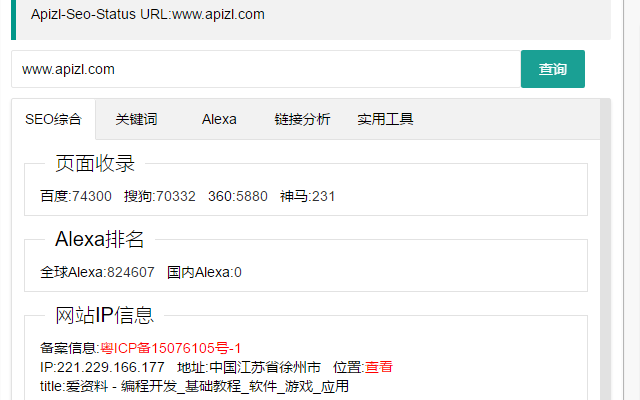Click the 百度:74300 index count
This screenshot has height=400, width=640.
[76, 196]
